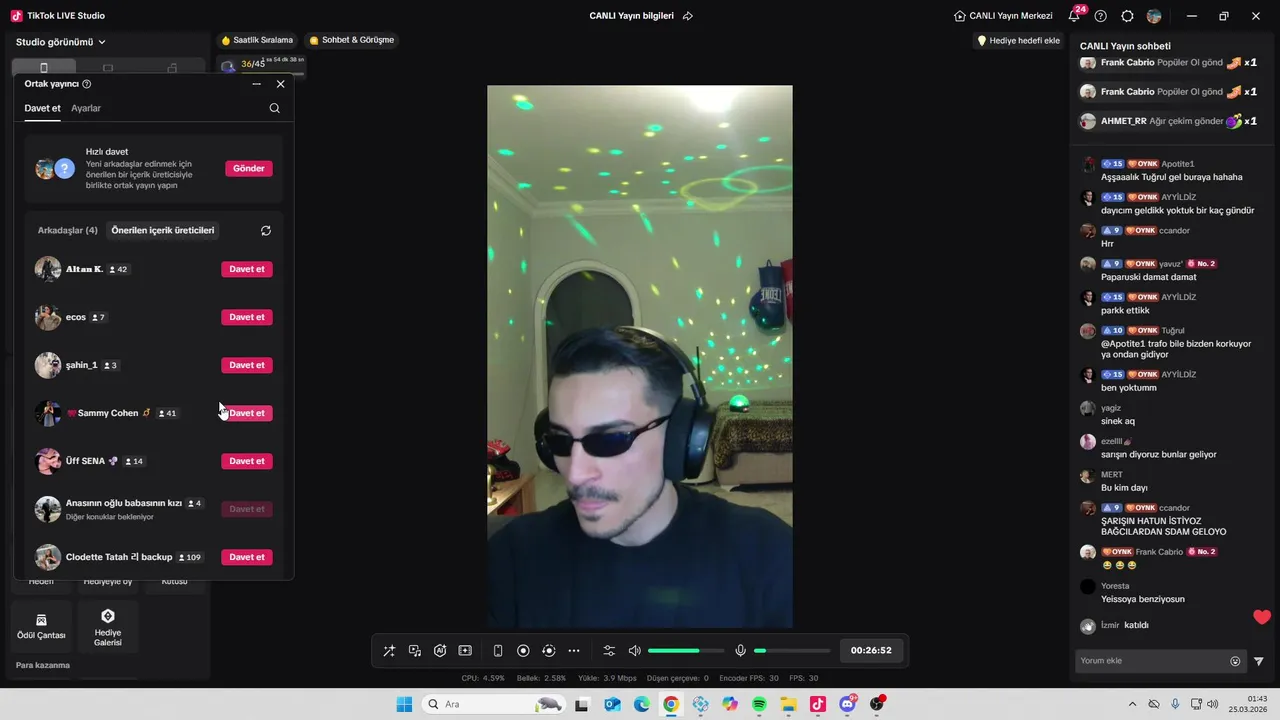Refresh the suggested creators list

pyautogui.click(x=266, y=230)
